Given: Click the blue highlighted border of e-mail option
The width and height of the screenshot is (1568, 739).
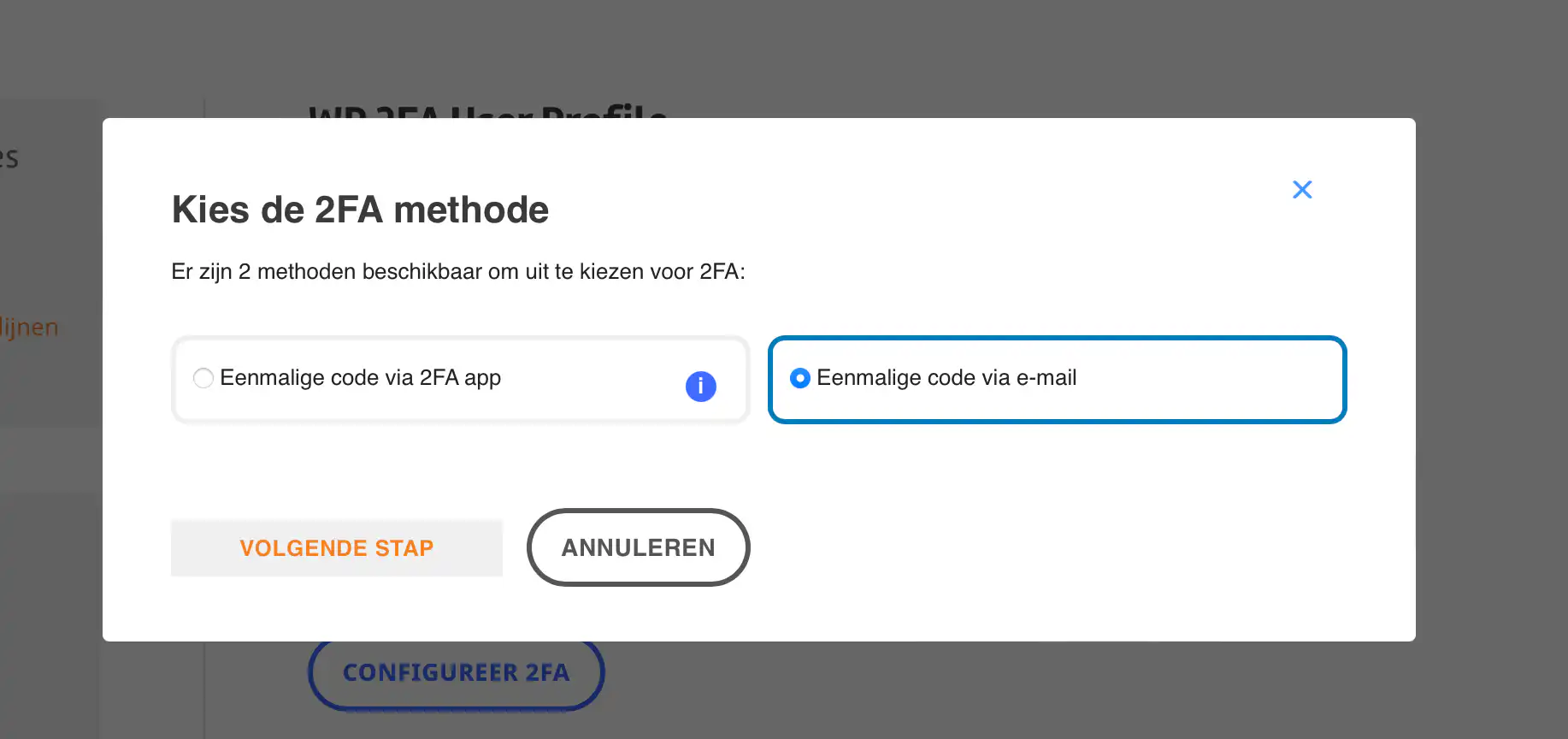Looking at the screenshot, I should pyautogui.click(x=1058, y=339).
